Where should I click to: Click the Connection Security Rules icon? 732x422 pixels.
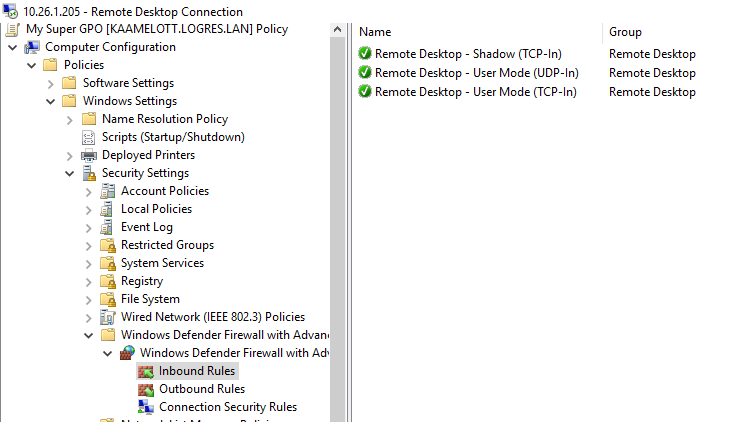click(146, 407)
